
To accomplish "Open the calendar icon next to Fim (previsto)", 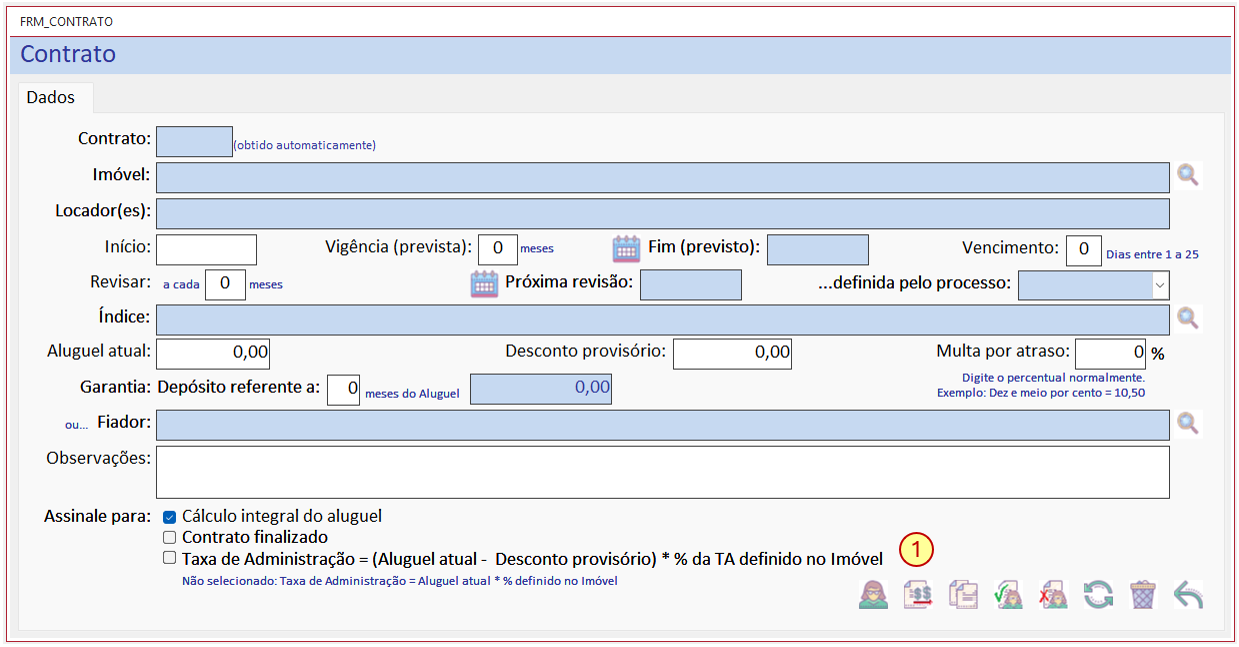I will (626, 248).
